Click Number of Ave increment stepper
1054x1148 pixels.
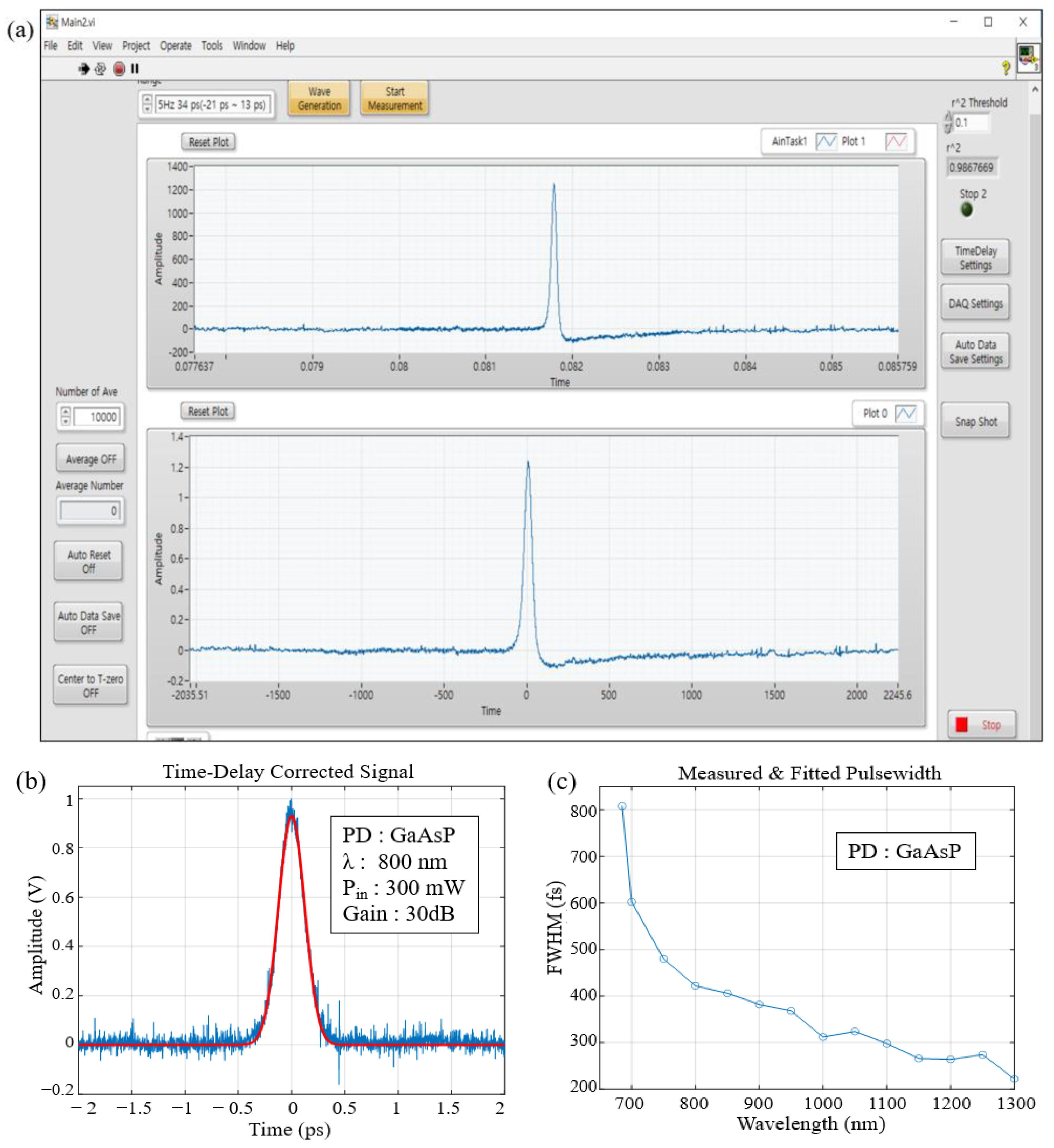[x=66, y=412]
